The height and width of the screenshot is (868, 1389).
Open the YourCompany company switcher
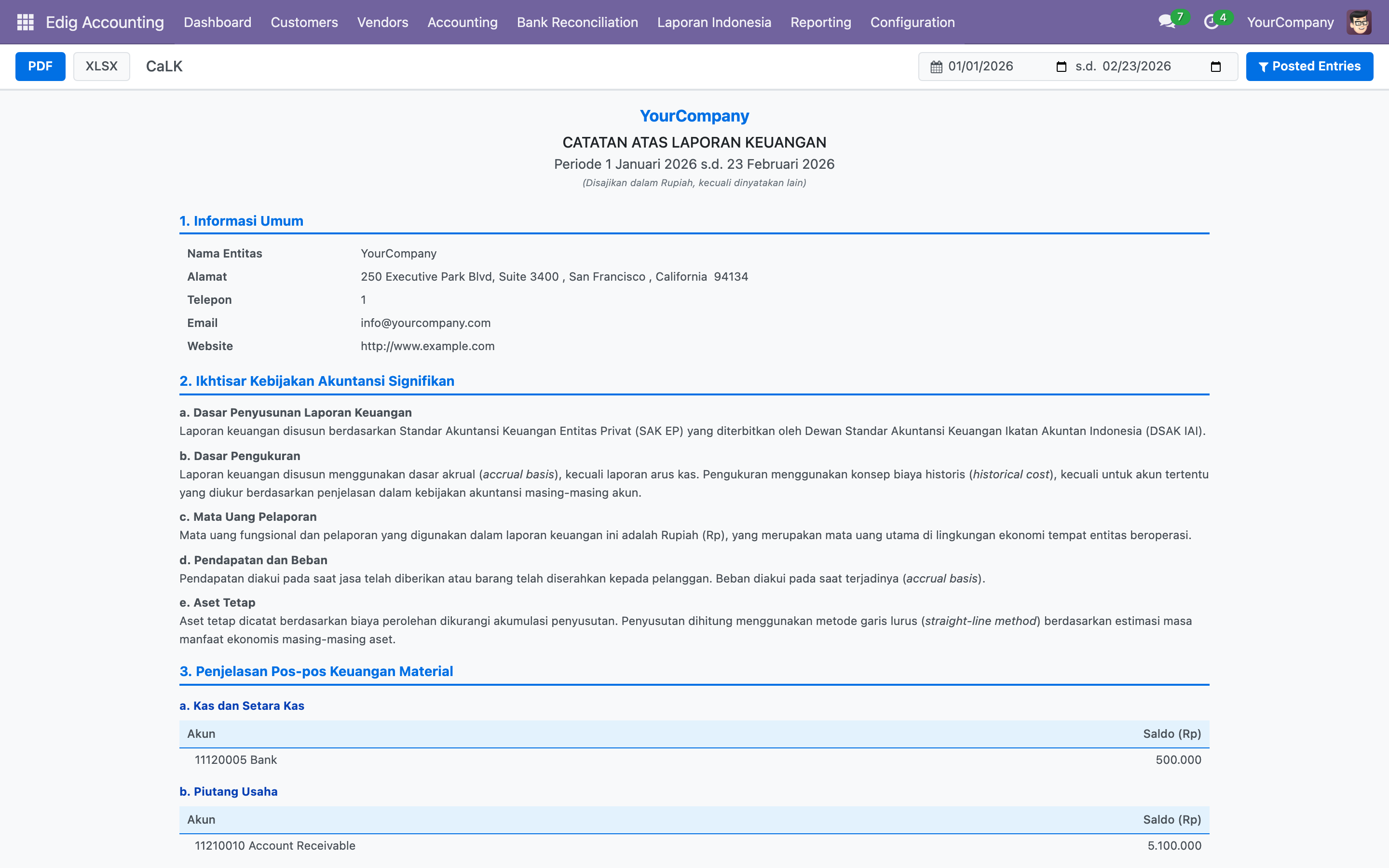pos(1290,22)
